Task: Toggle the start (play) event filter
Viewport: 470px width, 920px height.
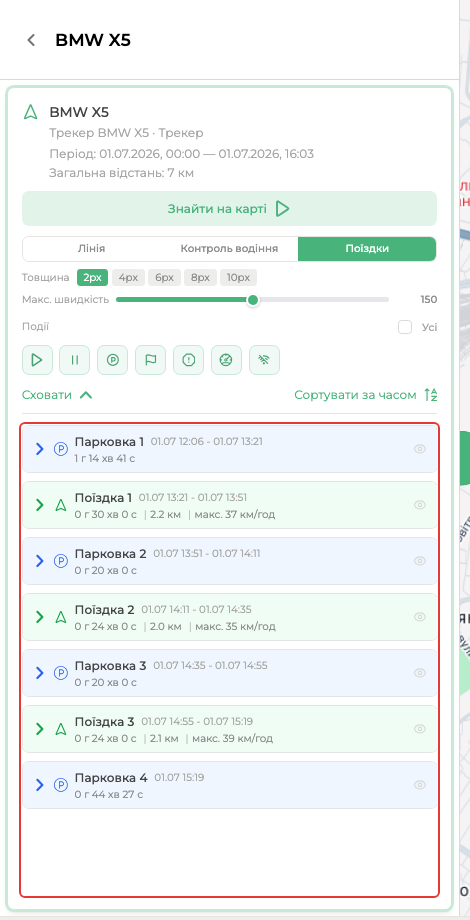Action: tap(38, 360)
